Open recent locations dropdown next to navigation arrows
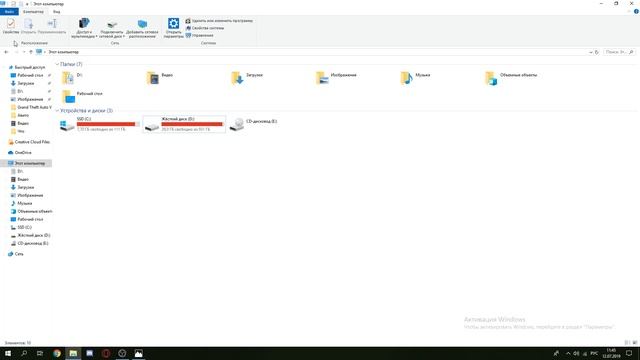Viewport: 640px width, 360px height. [24, 52]
